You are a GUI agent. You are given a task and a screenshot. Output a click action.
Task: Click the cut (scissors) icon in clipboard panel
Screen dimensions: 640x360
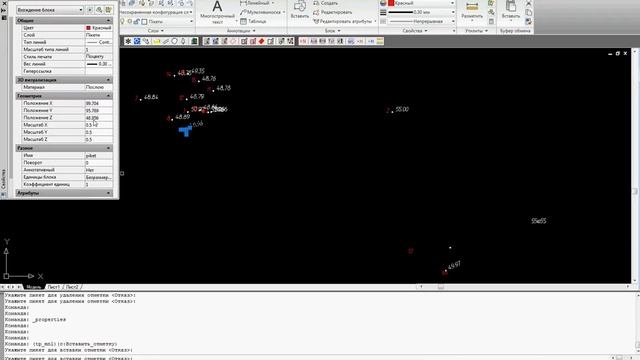(x=529, y=3)
